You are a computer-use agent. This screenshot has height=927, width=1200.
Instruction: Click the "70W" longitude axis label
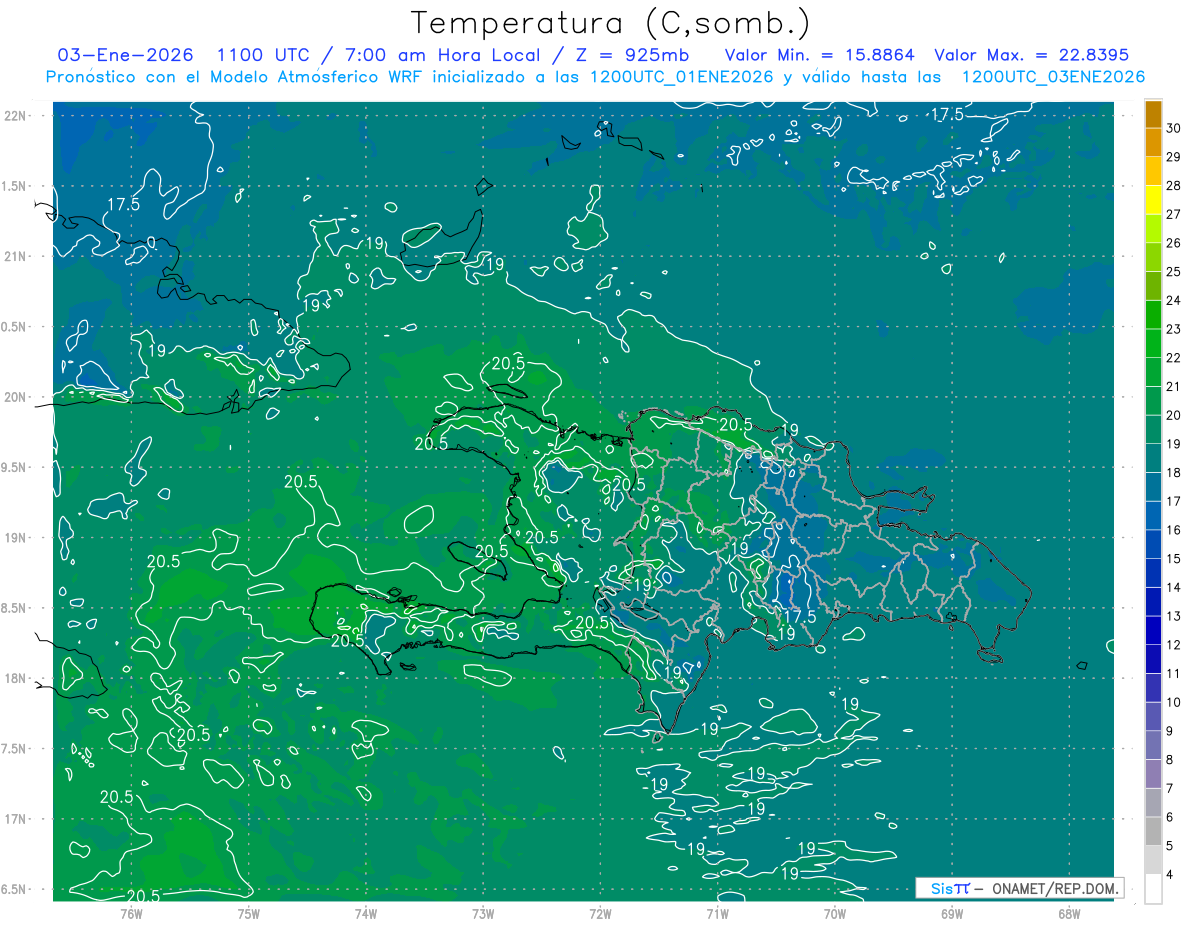click(x=835, y=913)
